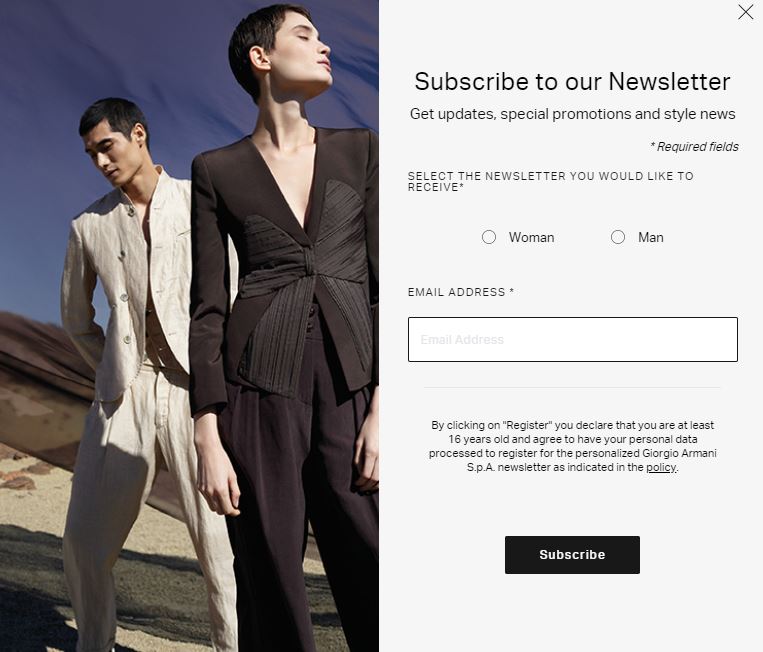Open the privacy policy link
Screen dimensions: 763x652
point(661,468)
